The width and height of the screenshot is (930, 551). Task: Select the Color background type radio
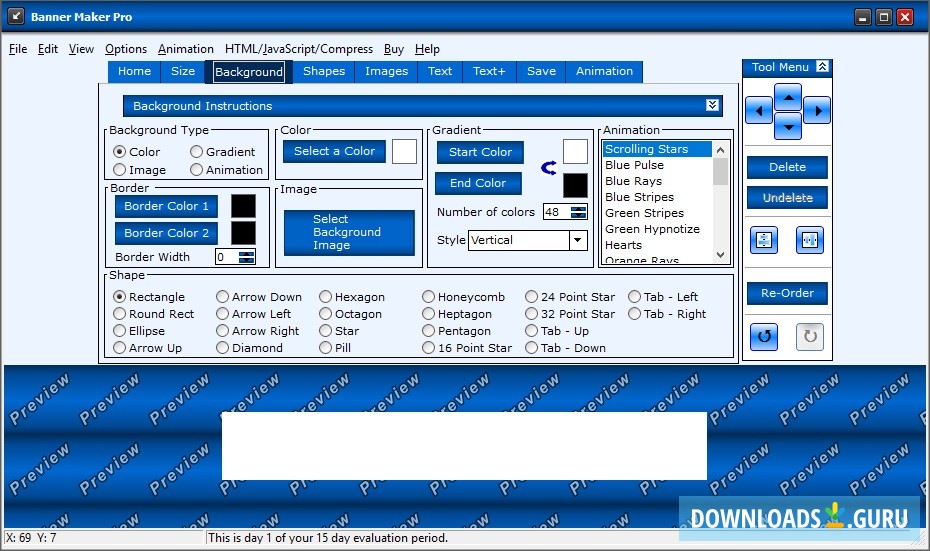136,152
